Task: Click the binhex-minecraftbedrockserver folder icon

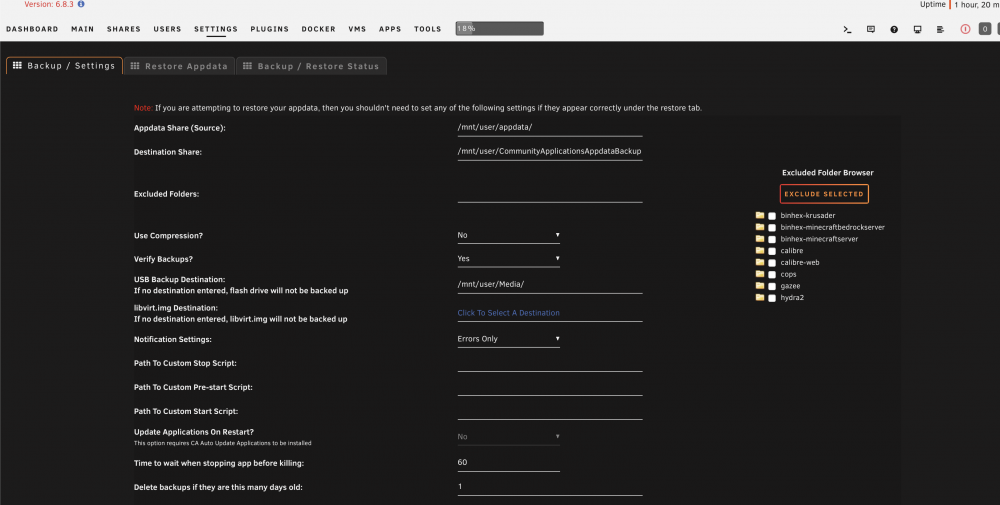Action: (x=760, y=227)
